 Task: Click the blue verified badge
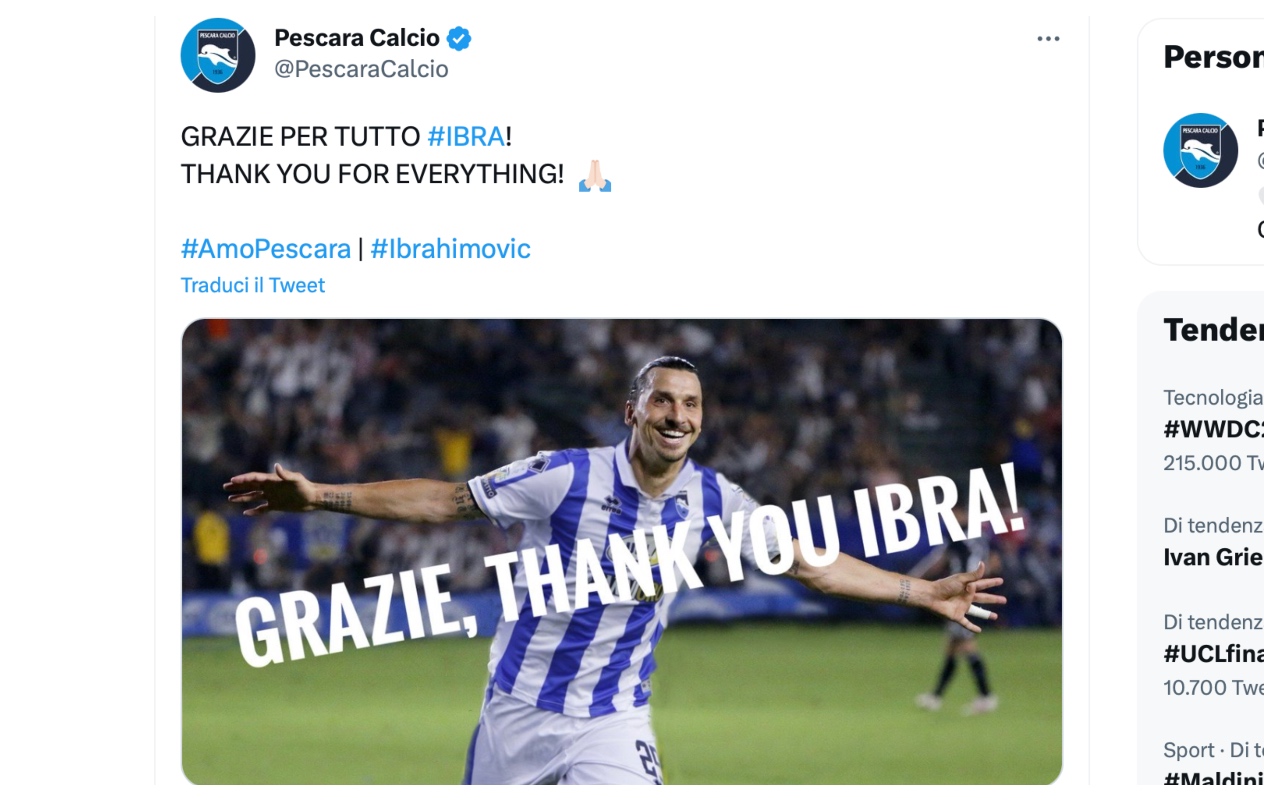(459, 39)
